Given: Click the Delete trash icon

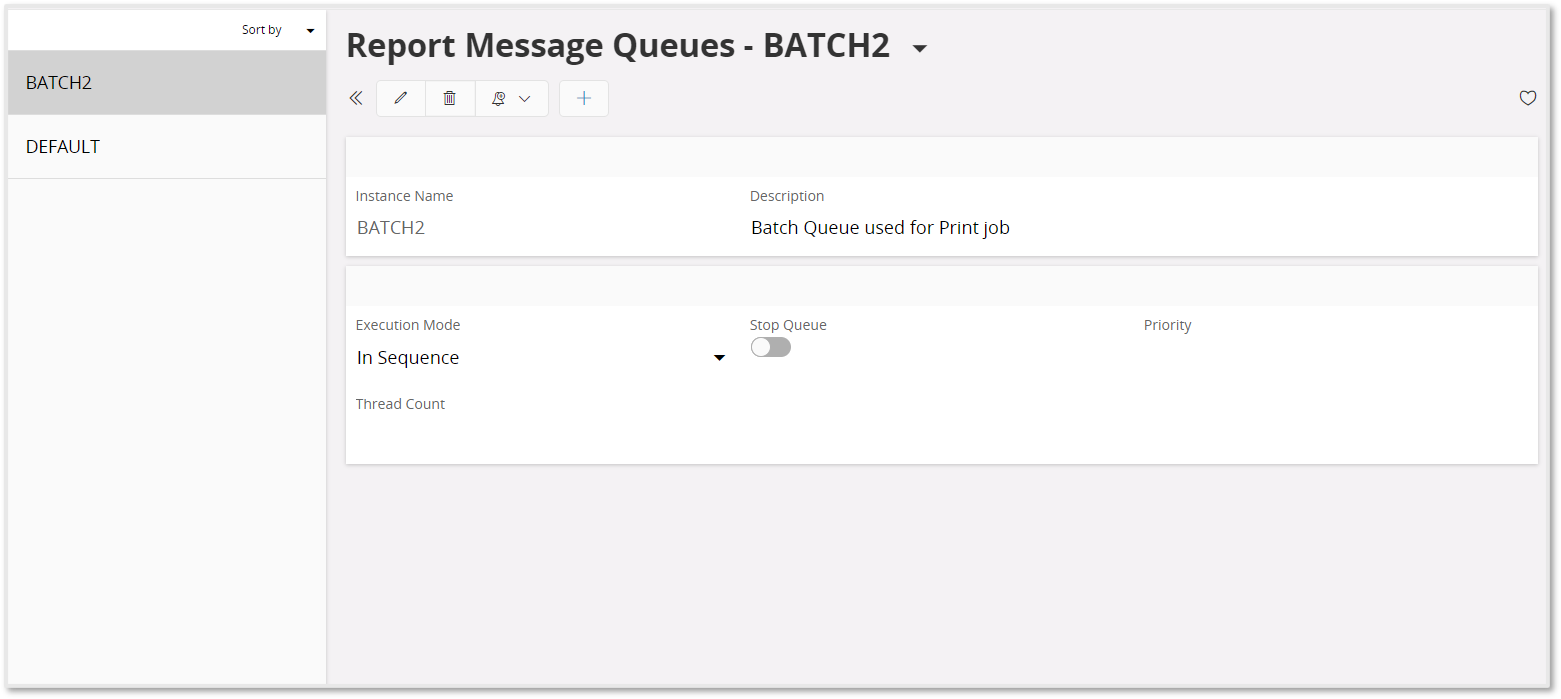Looking at the screenshot, I should click(449, 98).
